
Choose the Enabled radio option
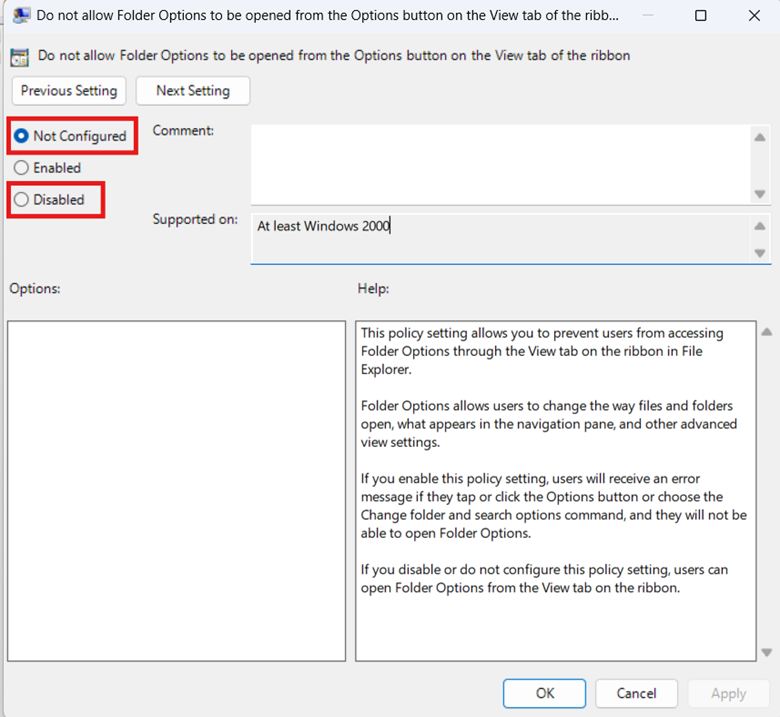point(21,168)
